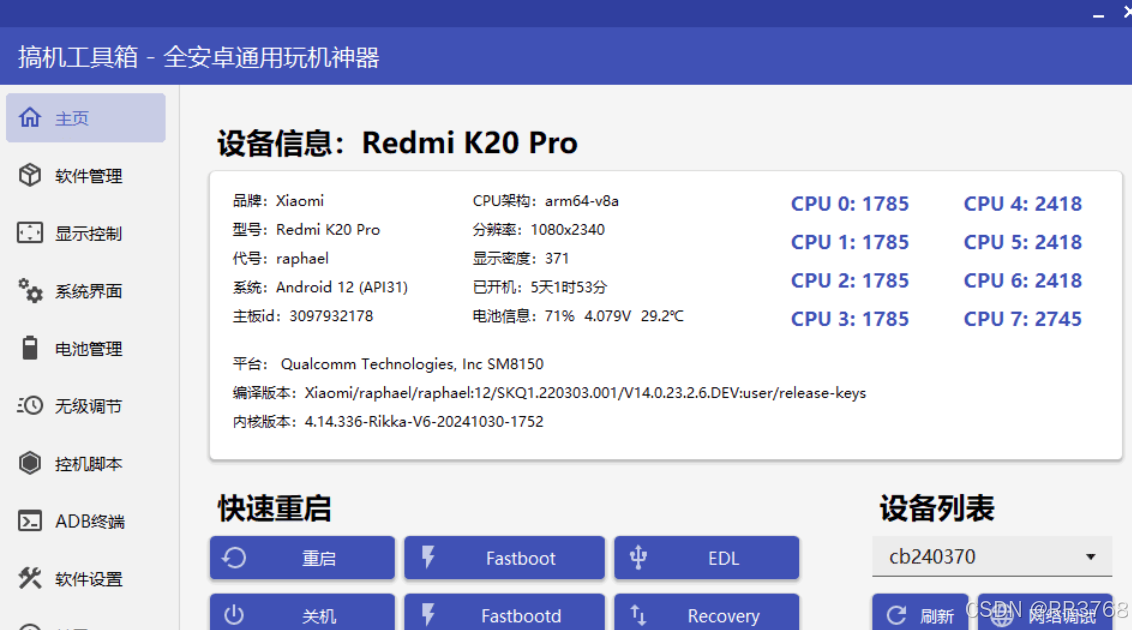
Task: Select the 控机脚本 sidebar item
Action: click(86, 464)
